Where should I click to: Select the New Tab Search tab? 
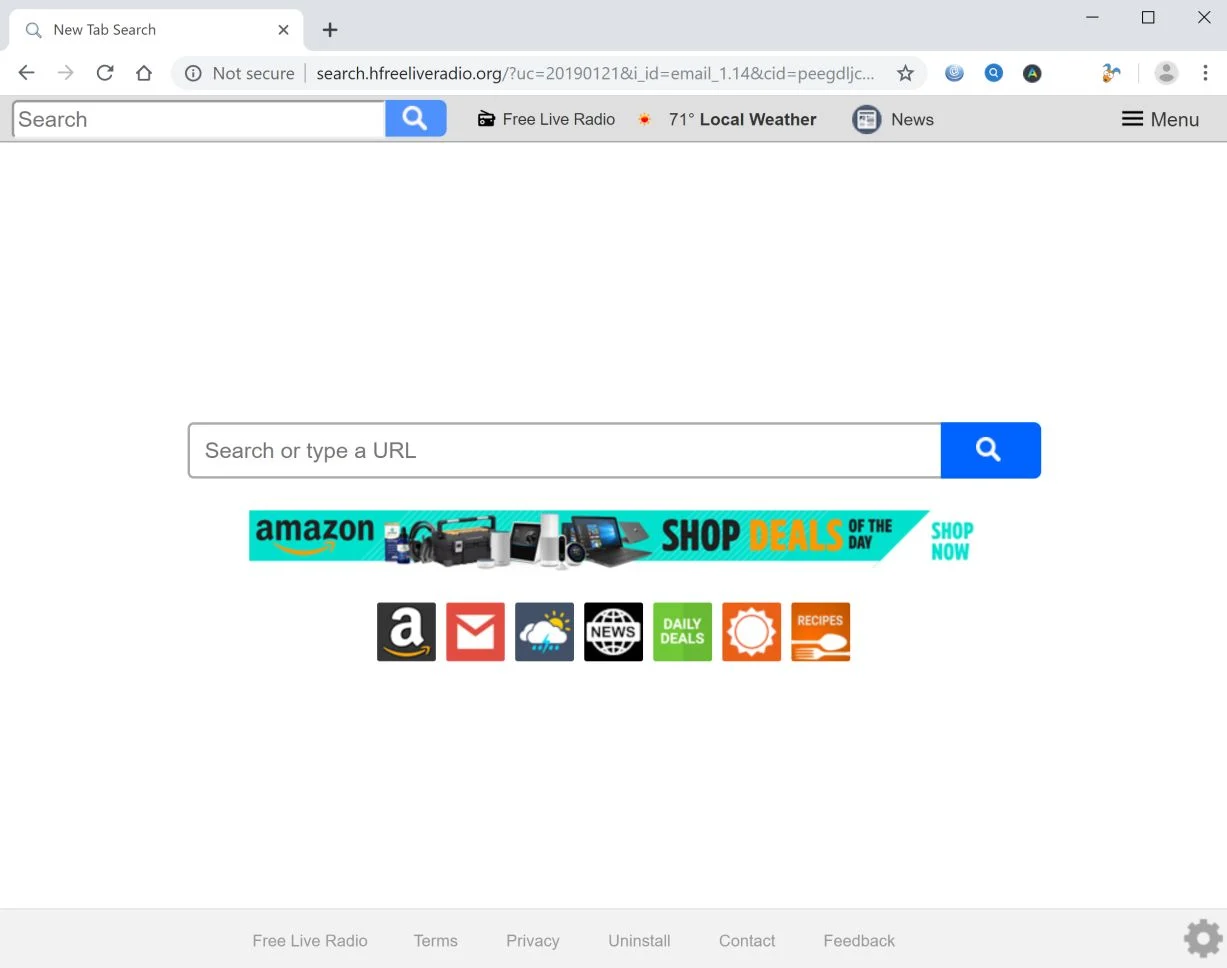155,30
